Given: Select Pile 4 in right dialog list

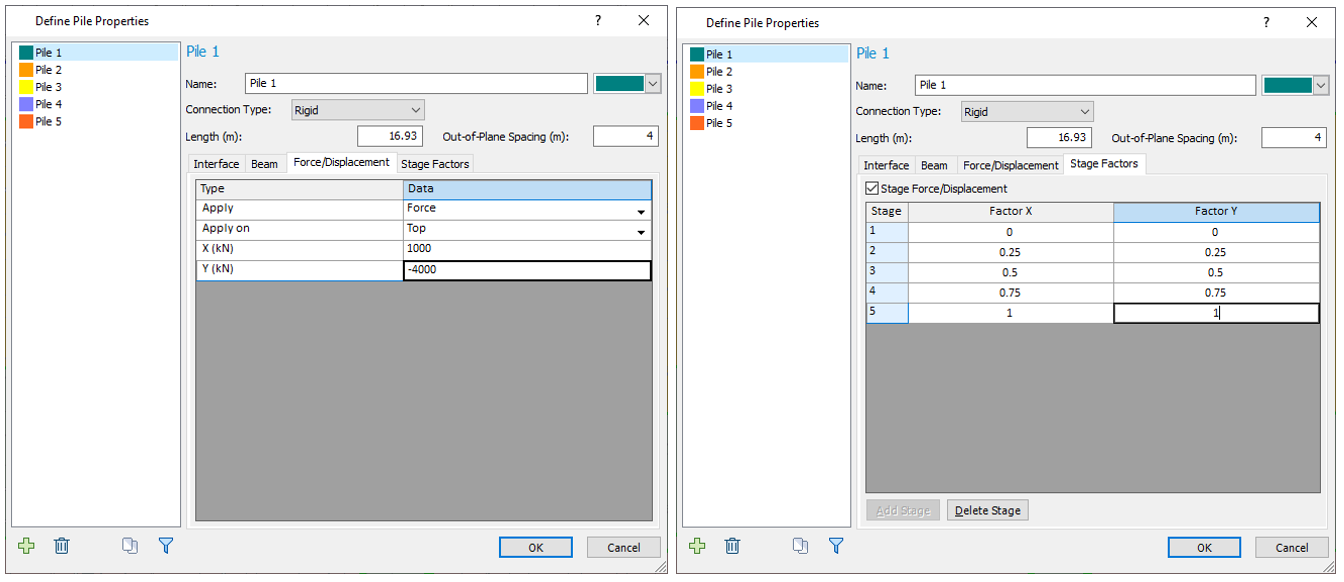Looking at the screenshot, I should point(766,106).
